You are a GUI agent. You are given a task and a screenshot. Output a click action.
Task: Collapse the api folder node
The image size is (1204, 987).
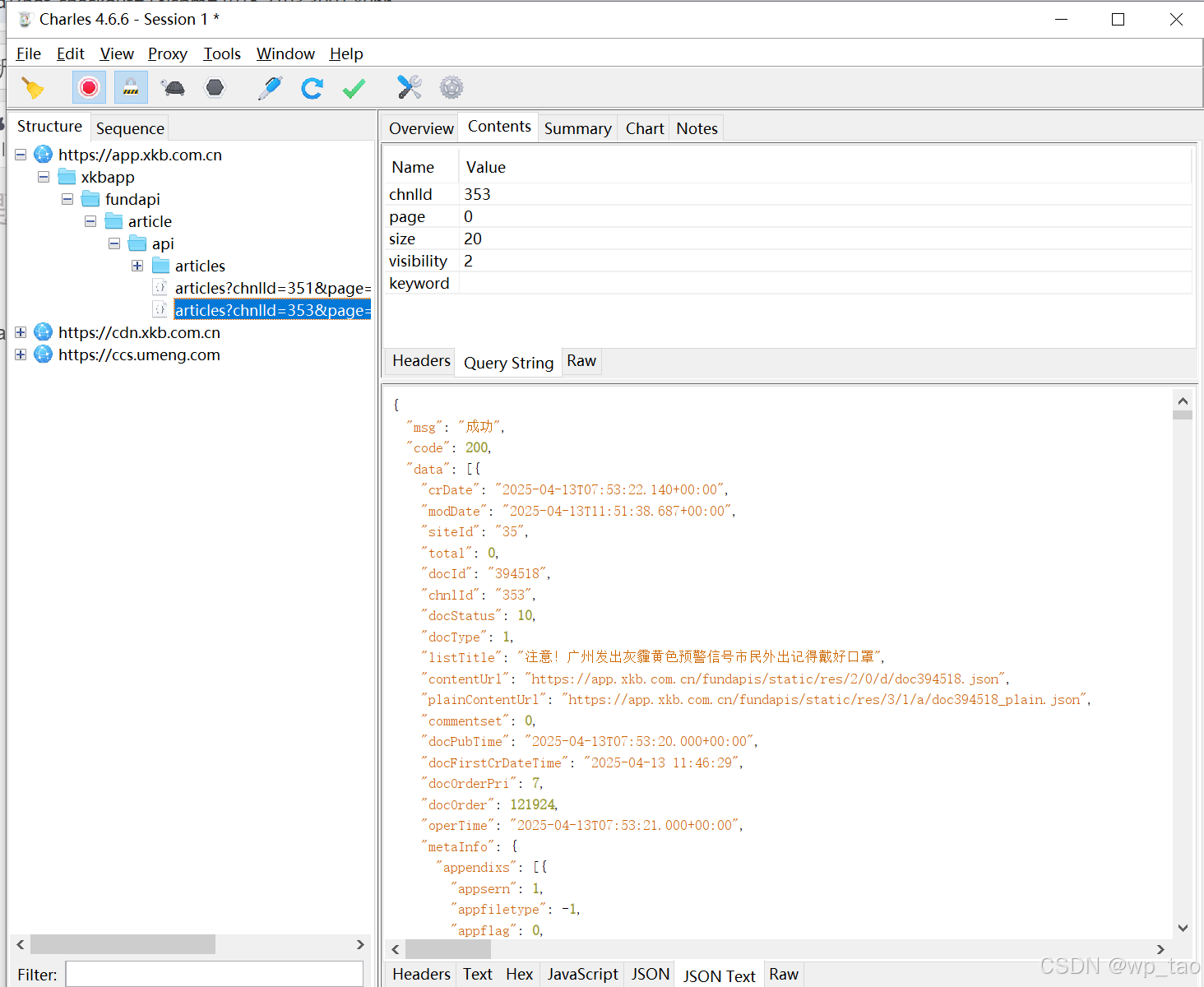[114, 243]
